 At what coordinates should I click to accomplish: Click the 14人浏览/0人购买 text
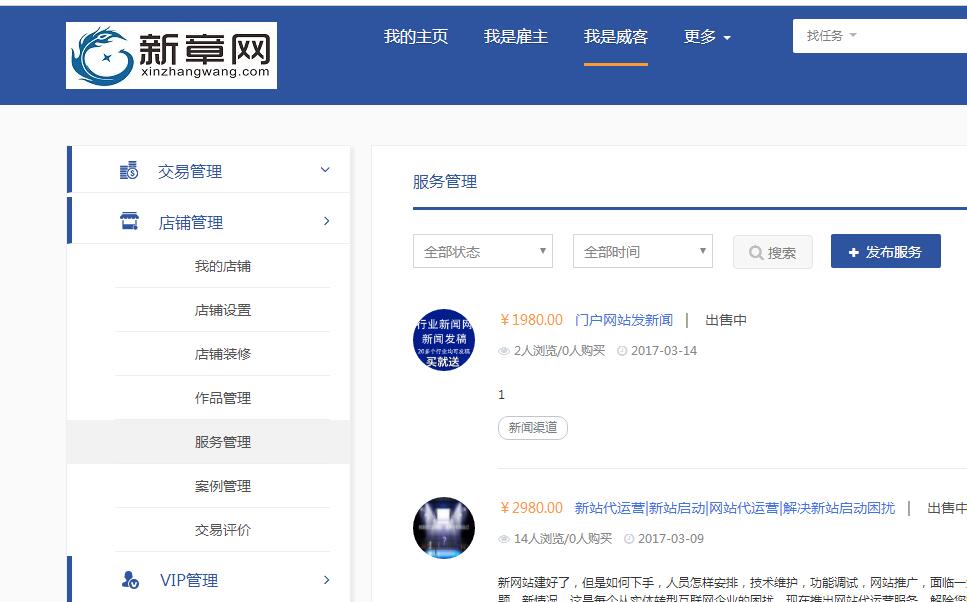tap(563, 539)
